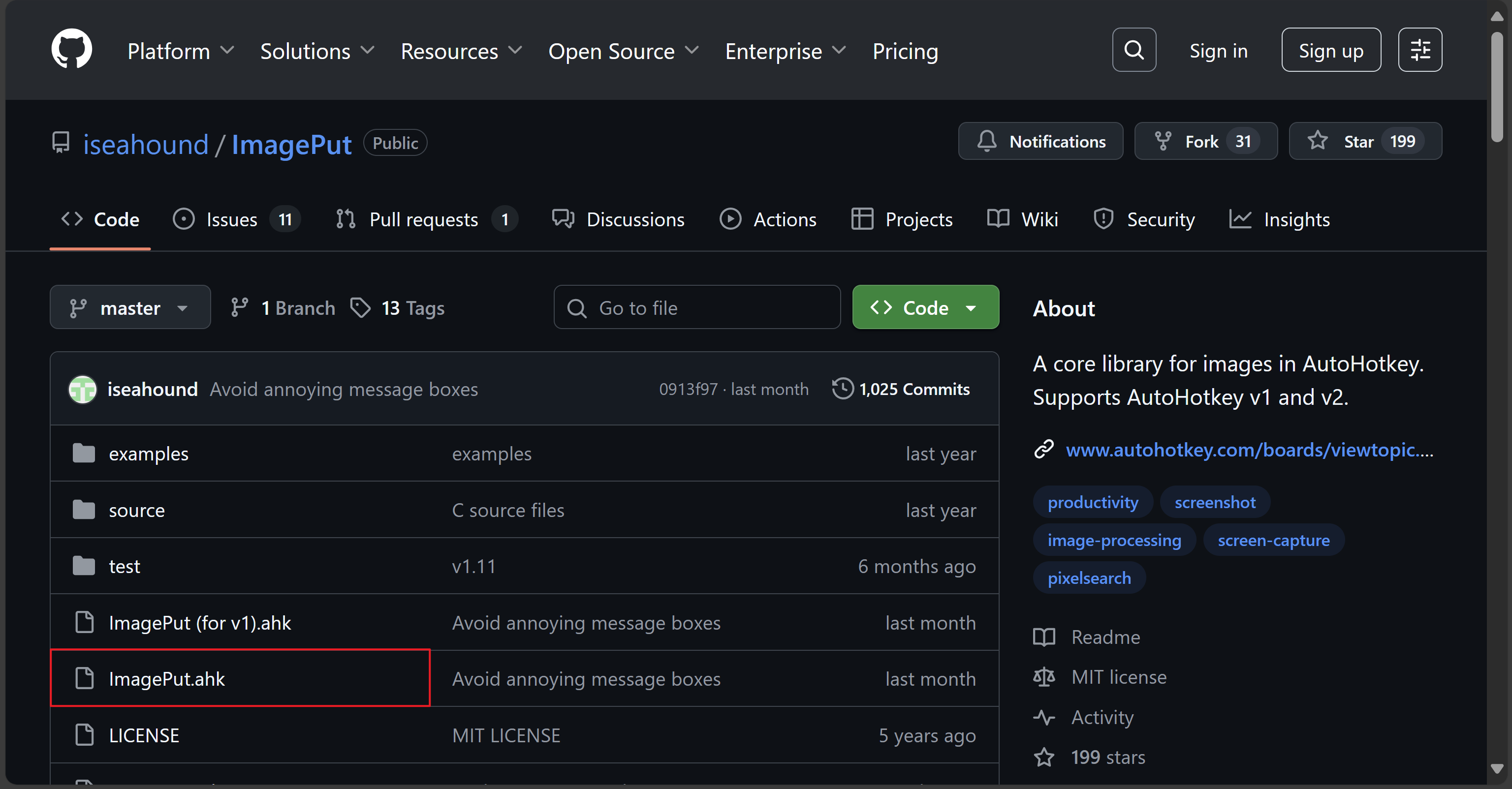Open the 'Avoid annoying message boxes' latest commit message

[x=344, y=389]
